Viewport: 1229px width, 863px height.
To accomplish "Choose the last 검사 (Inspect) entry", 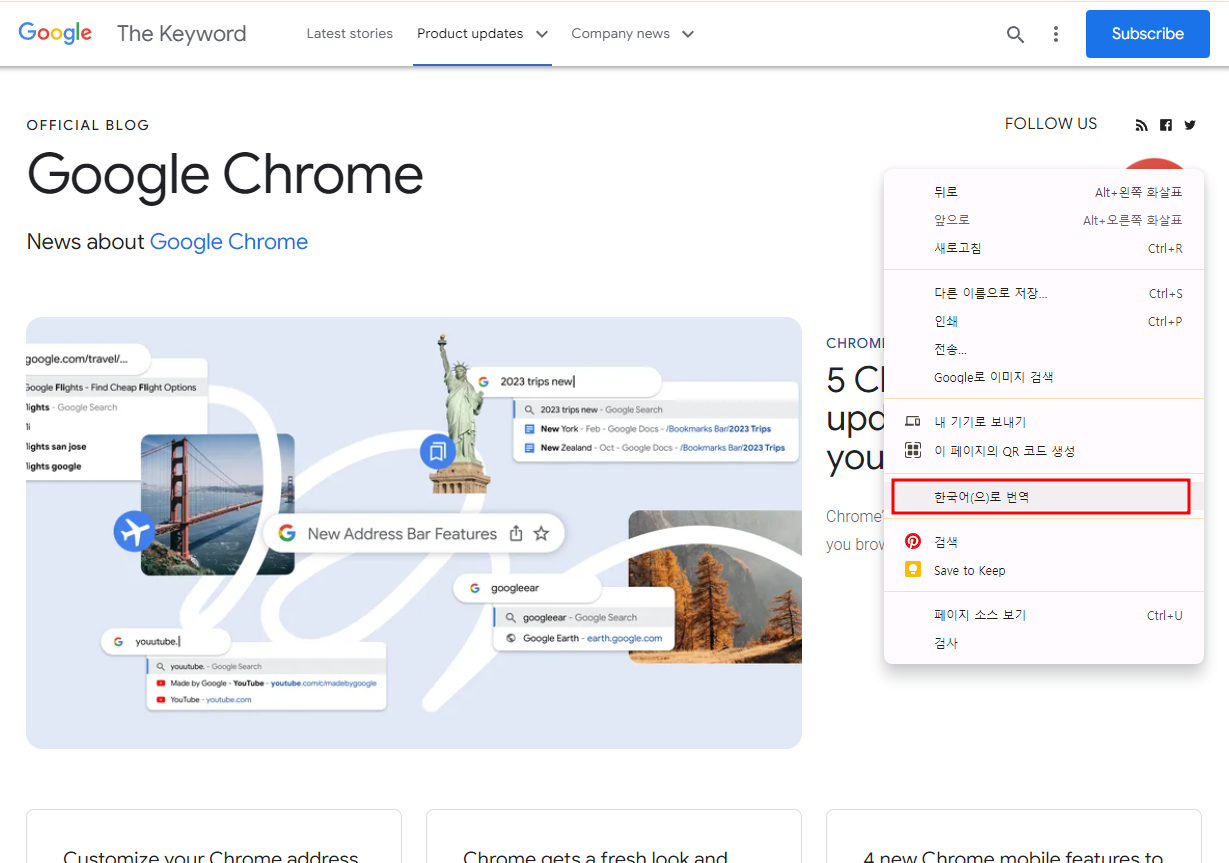I will [1044, 643].
